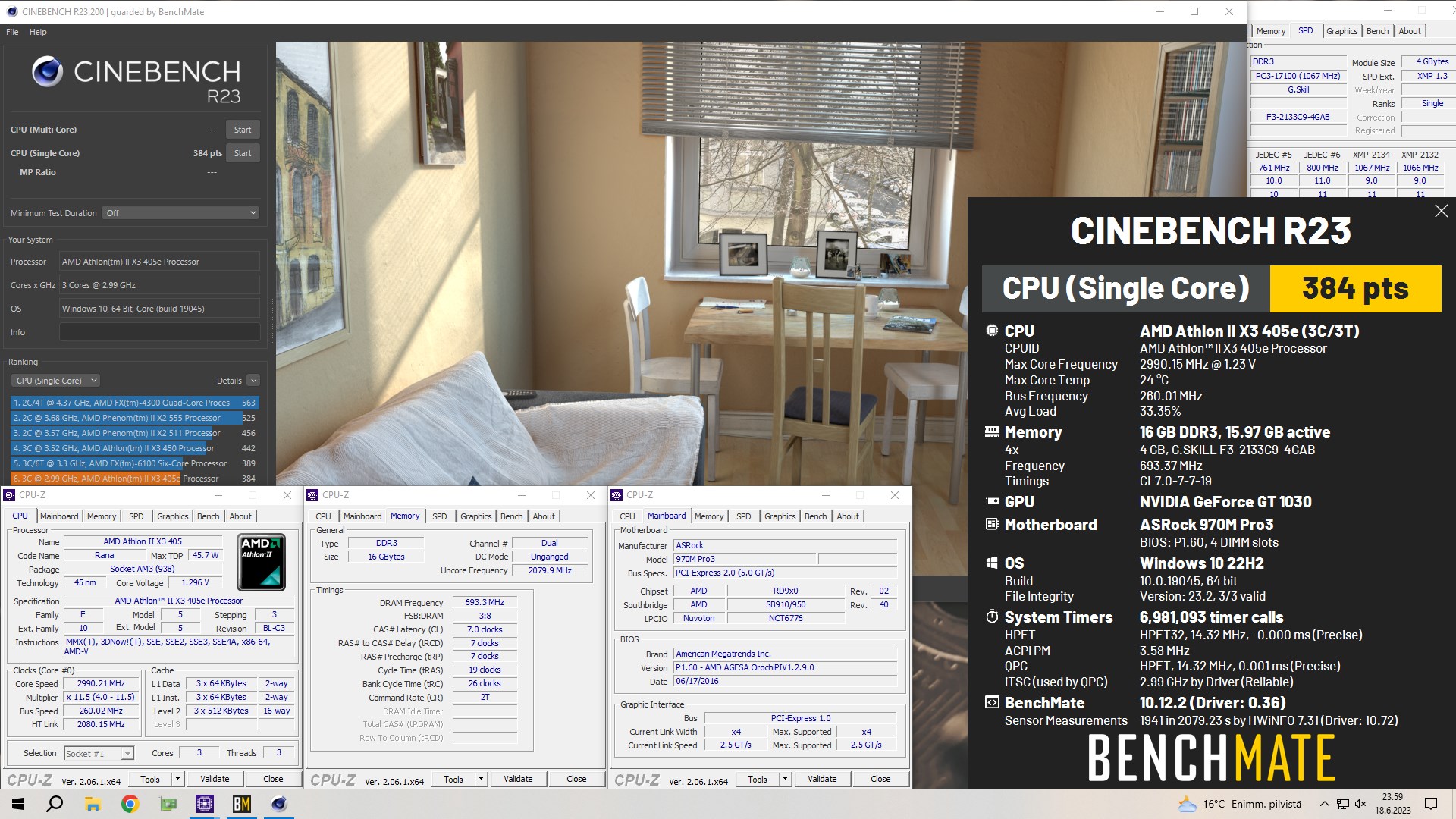Click the Multiplier value x 11.5

click(x=101, y=697)
